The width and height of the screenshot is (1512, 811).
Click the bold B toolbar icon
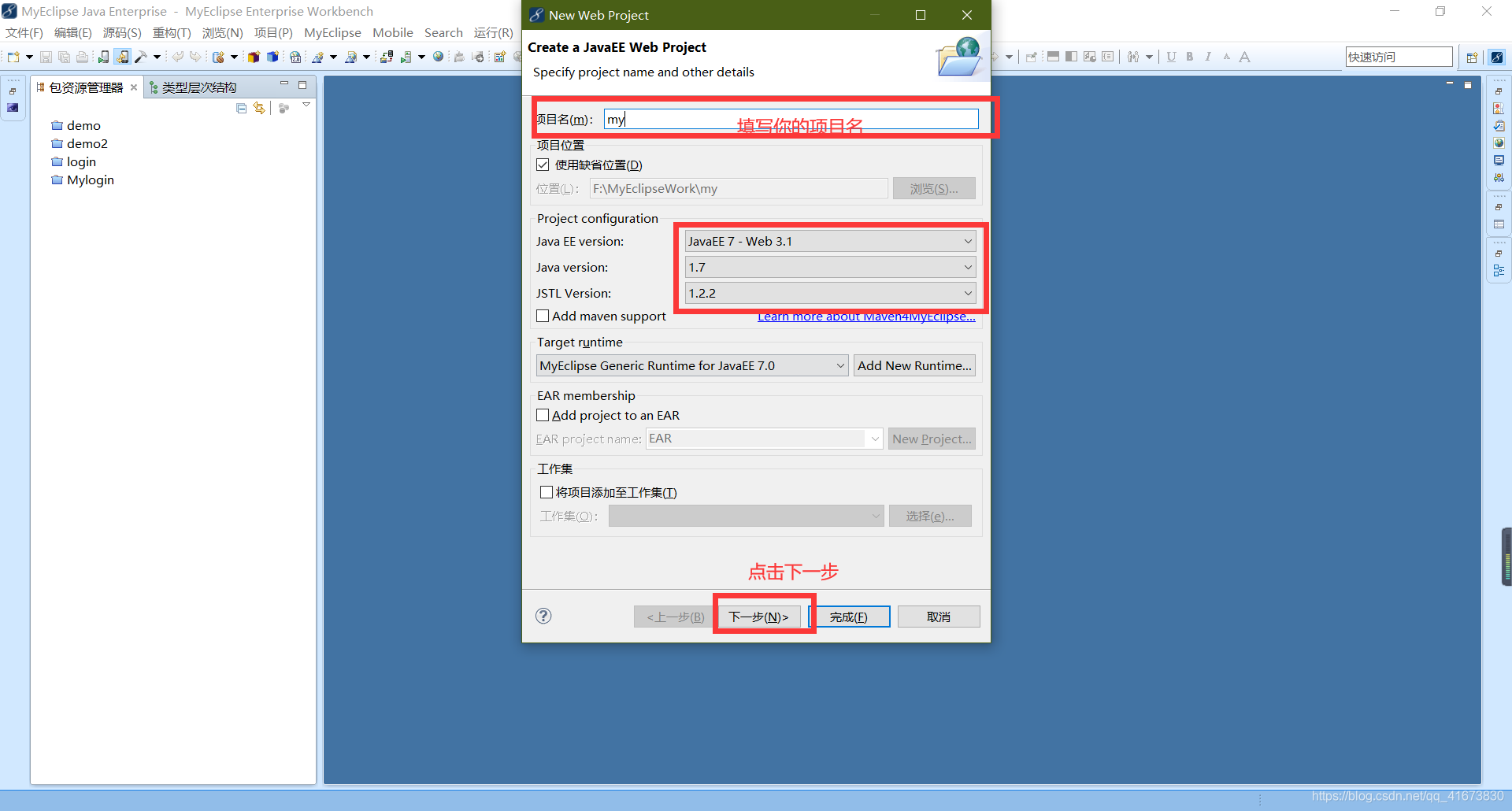(1189, 57)
